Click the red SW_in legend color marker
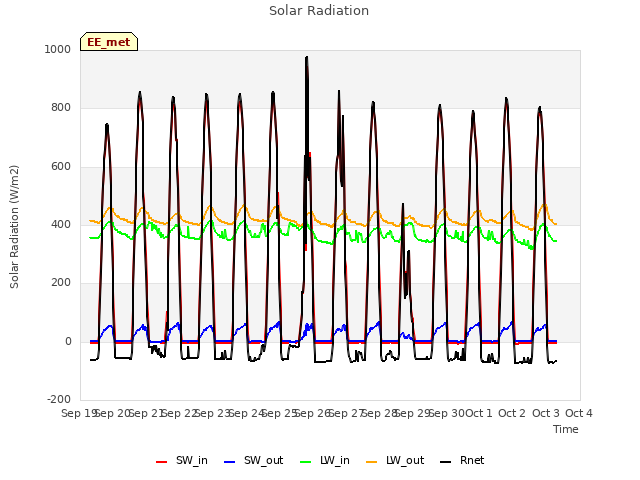The height and width of the screenshot is (480, 640). coord(162,462)
